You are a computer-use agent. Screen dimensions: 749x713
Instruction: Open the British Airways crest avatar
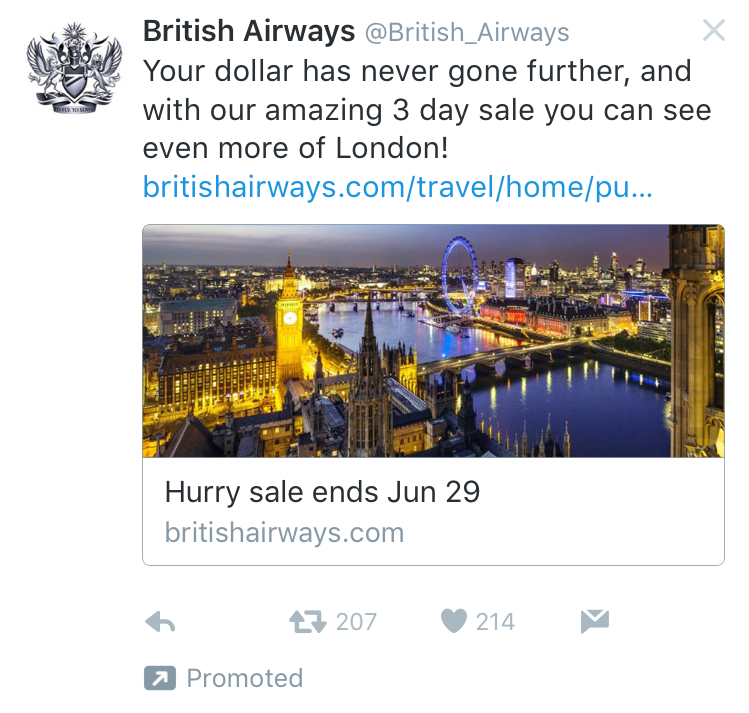(74, 68)
